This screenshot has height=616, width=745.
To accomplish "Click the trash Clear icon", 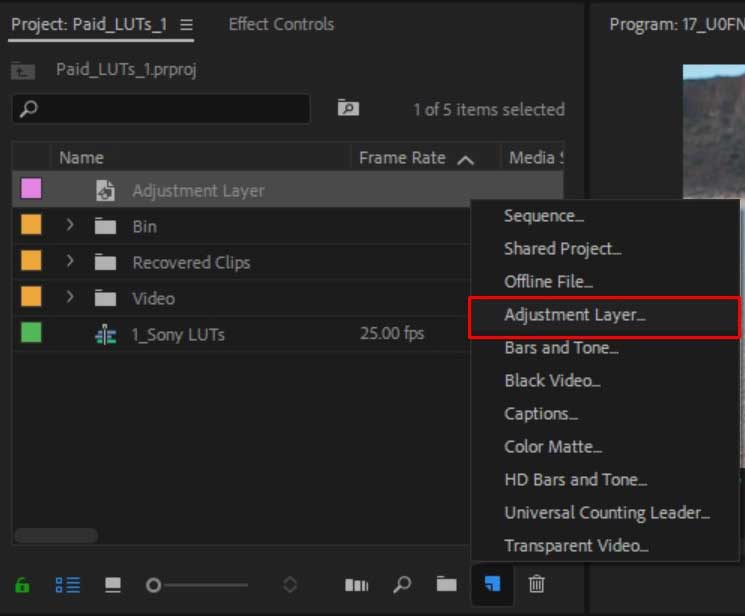I will point(537,584).
